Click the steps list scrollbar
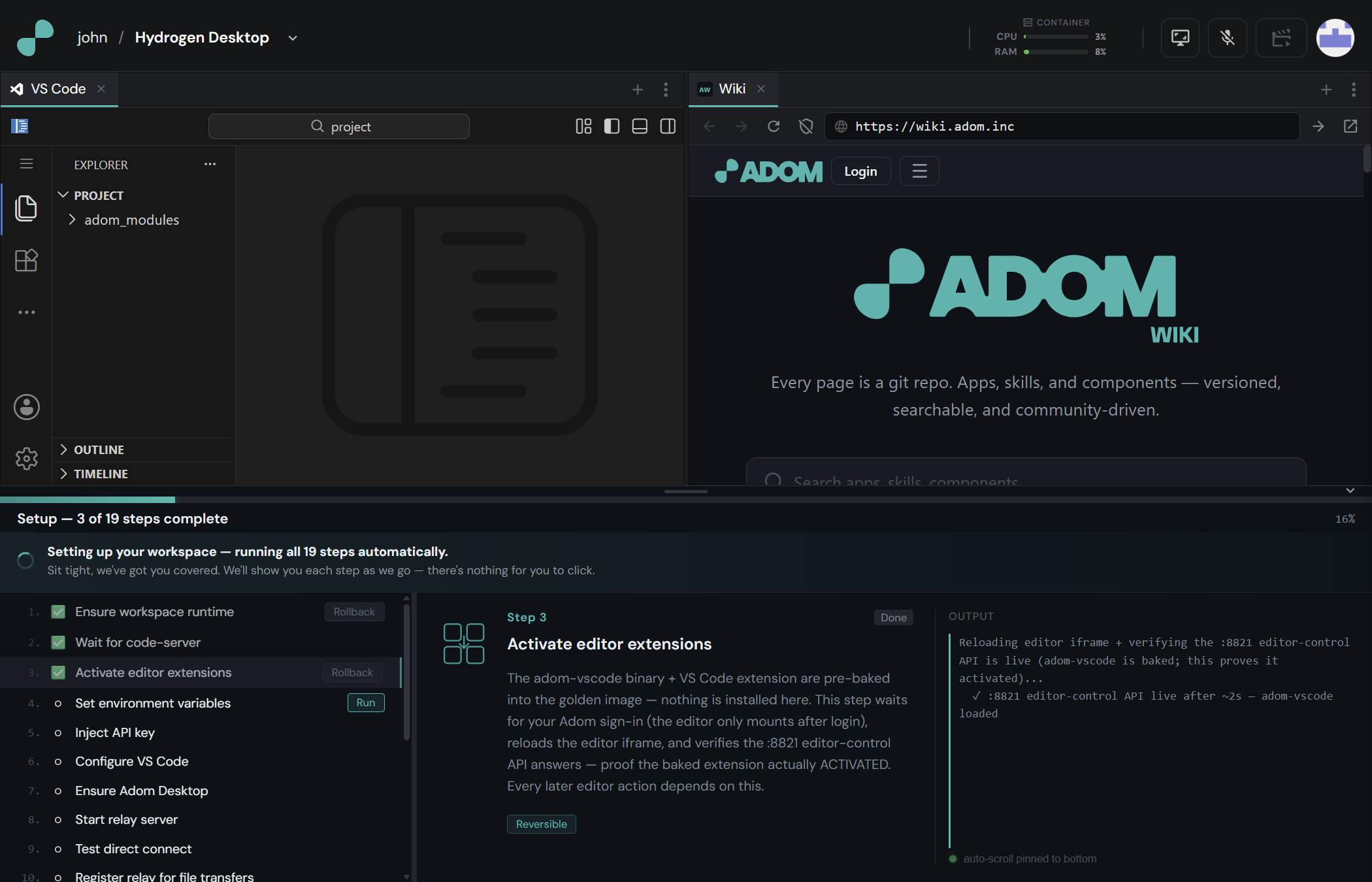 pyautogui.click(x=406, y=672)
